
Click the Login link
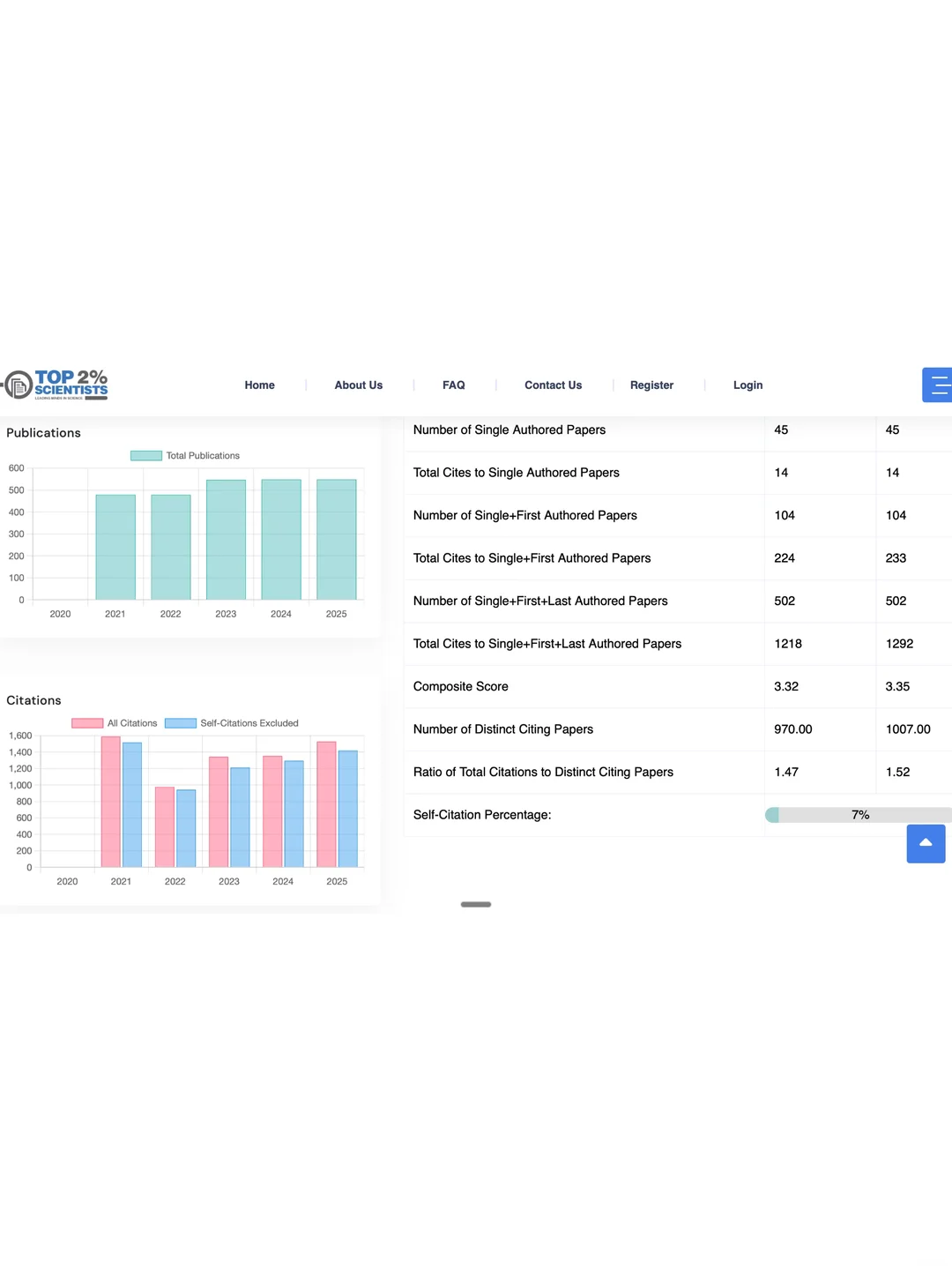(748, 385)
